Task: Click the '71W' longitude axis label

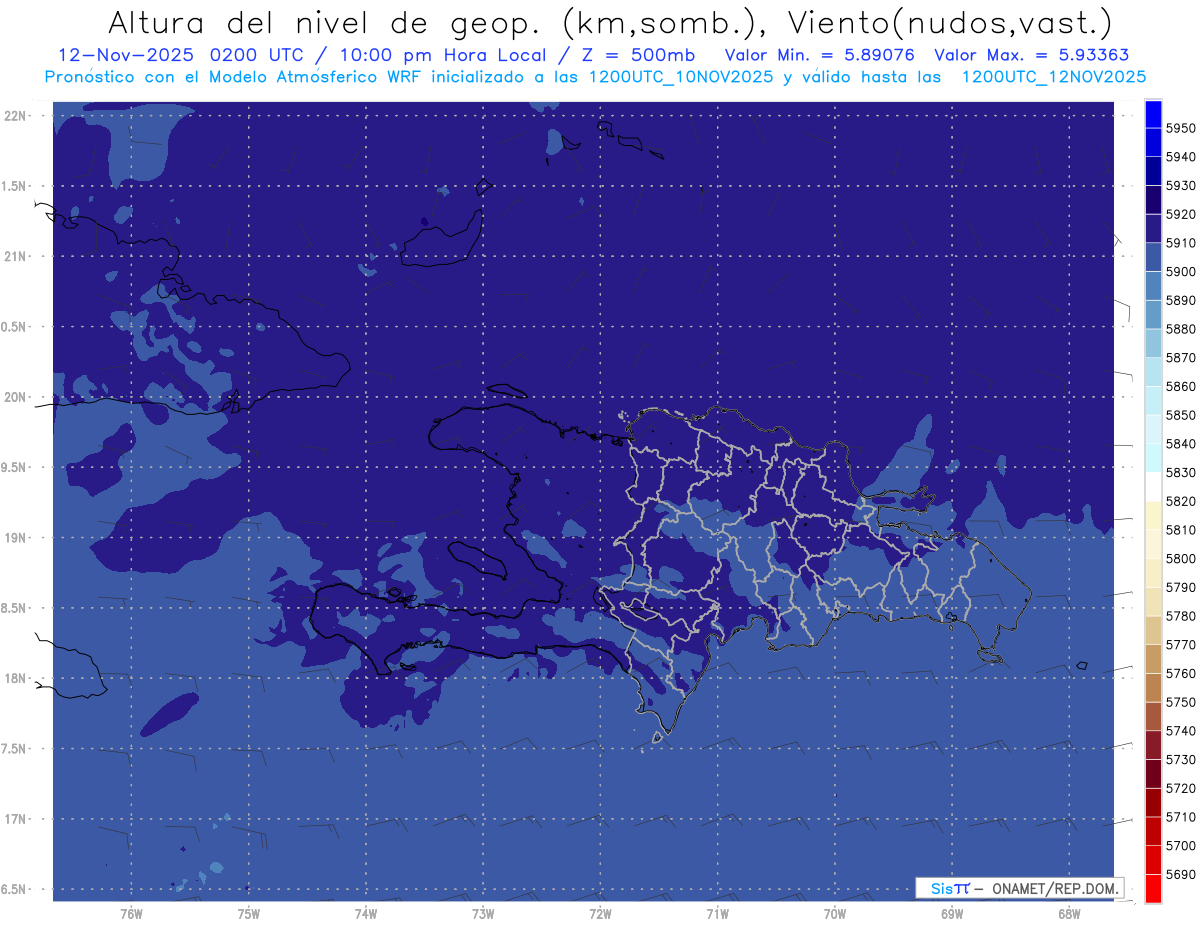Action: click(x=717, y=913)
